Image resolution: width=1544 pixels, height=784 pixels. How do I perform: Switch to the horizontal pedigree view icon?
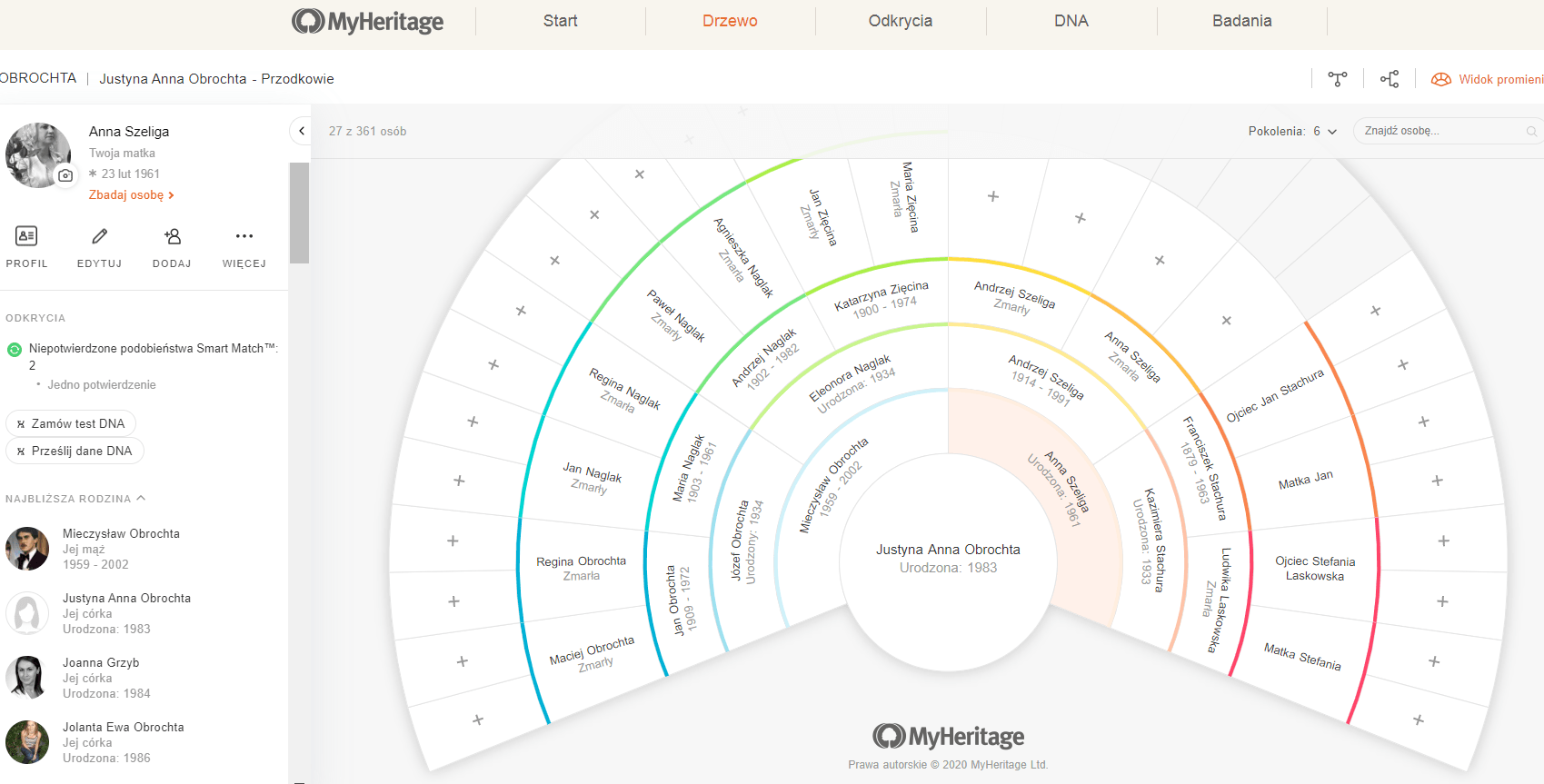pos(1390,79)
